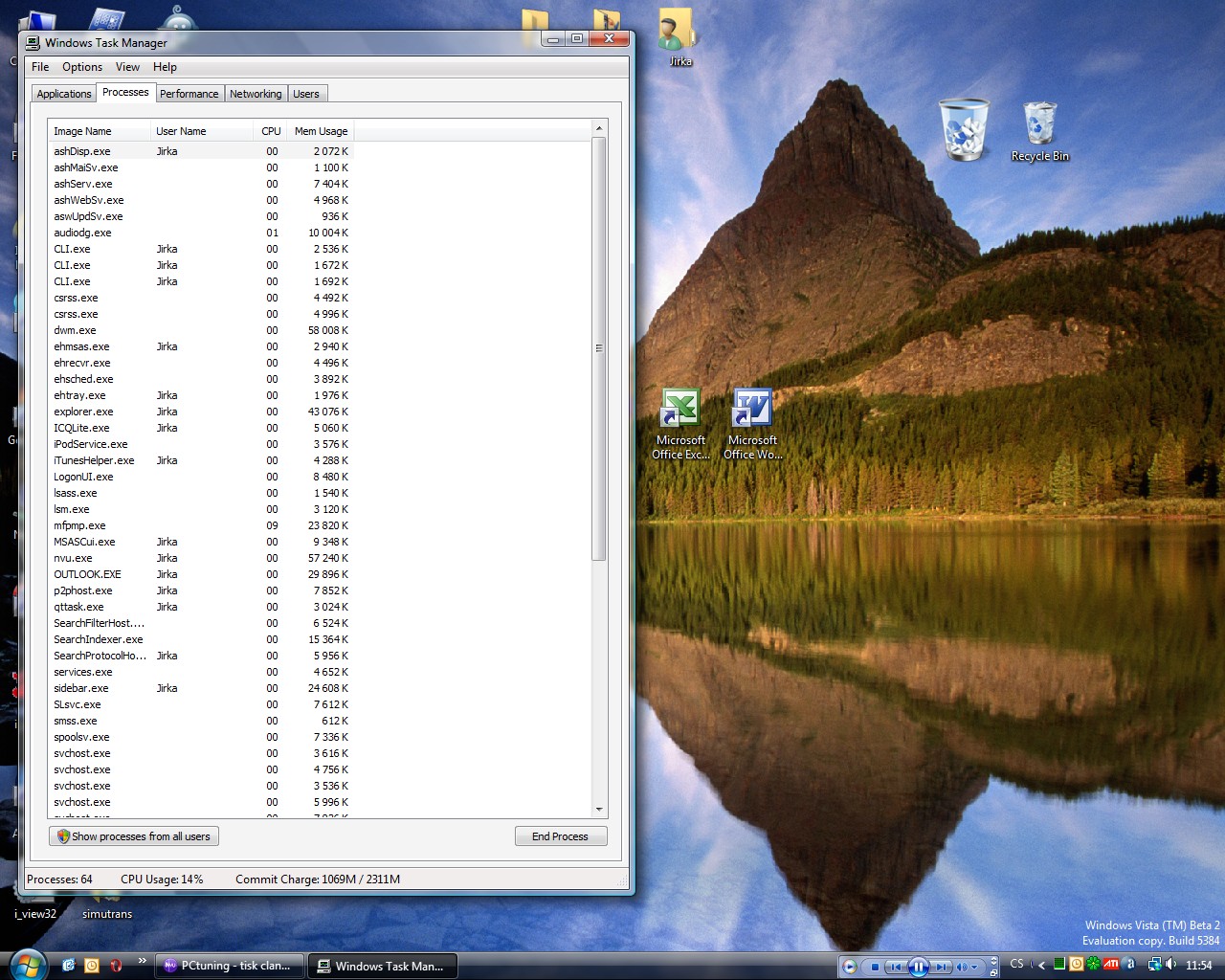Image resolution: width=1225 pixels, height=980 pixels.
Task: Sort processes by Image Name column
Action: click(100, 131)
